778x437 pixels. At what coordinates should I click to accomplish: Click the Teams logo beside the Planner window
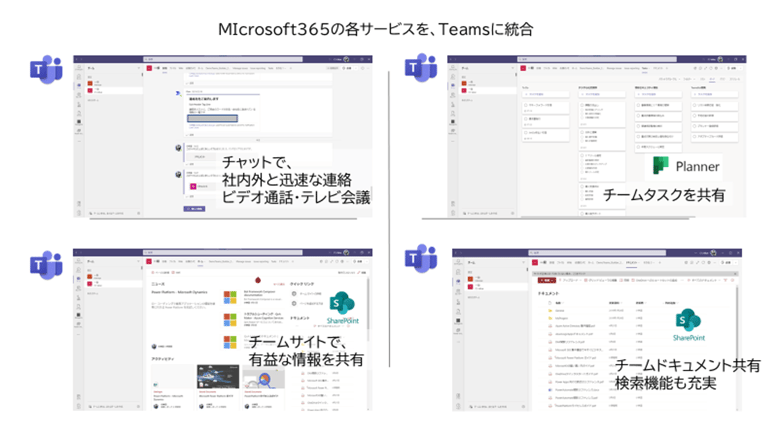[421, 67]
